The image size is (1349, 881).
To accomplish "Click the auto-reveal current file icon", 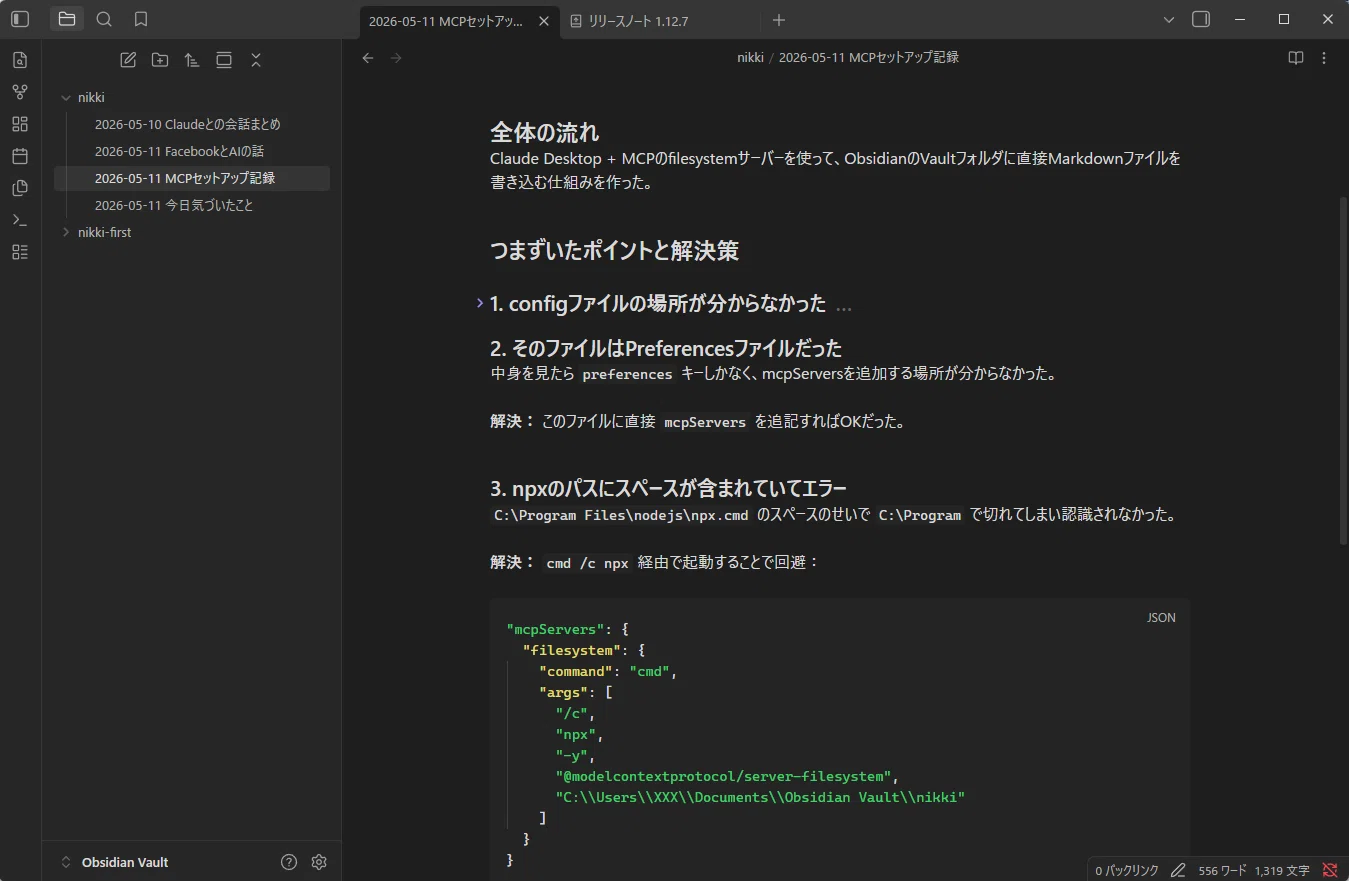I will (x=224, y=60).
